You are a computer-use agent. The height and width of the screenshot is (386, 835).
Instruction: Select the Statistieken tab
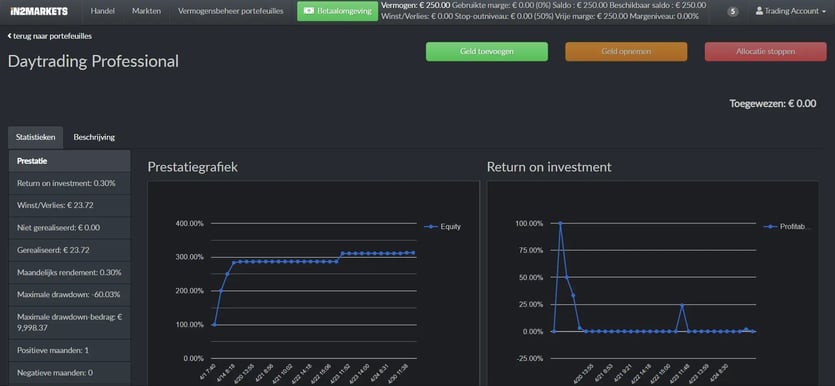click(x=36, y=137)
